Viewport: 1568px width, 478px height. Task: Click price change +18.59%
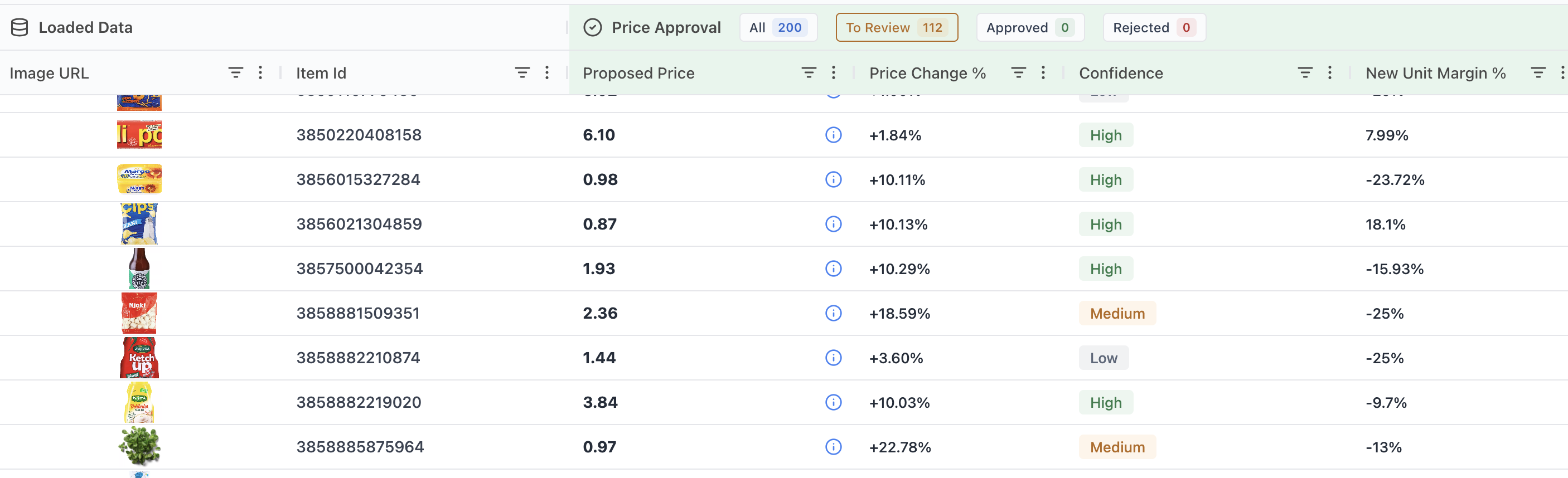[899, 313]
